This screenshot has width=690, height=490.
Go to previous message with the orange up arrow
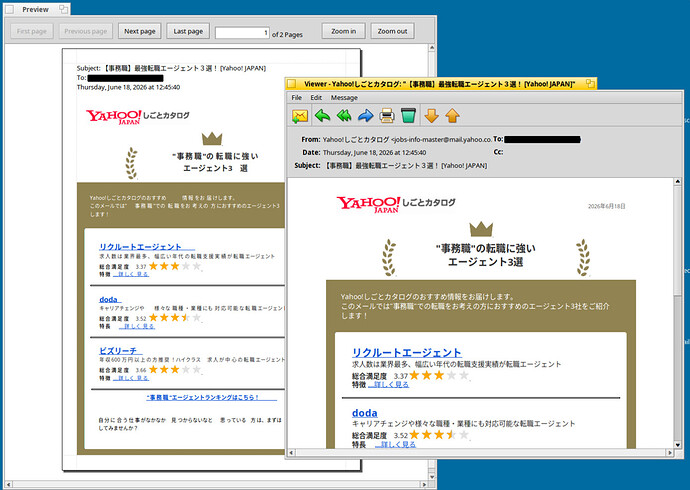(x=452, y=116)
